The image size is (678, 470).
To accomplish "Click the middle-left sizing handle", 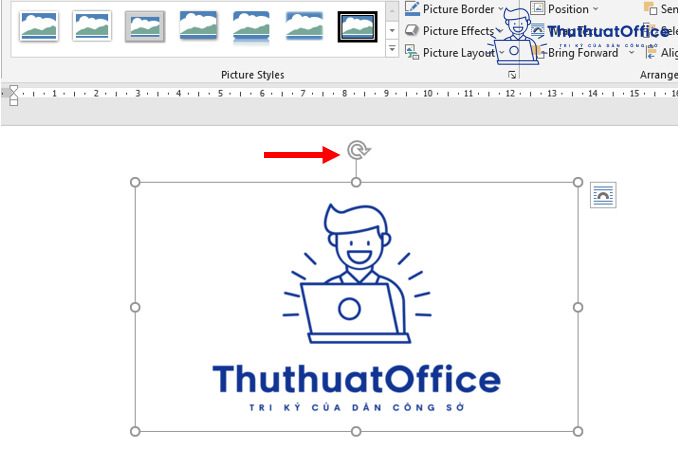I will [135, 307].
